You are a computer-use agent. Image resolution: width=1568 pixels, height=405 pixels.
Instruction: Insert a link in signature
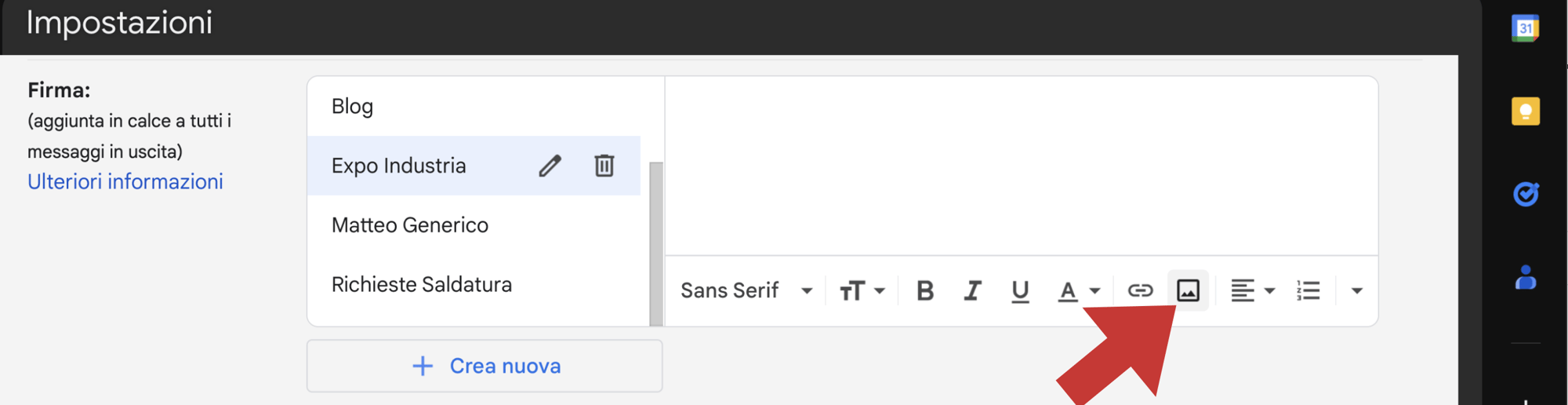point(1140,291)
